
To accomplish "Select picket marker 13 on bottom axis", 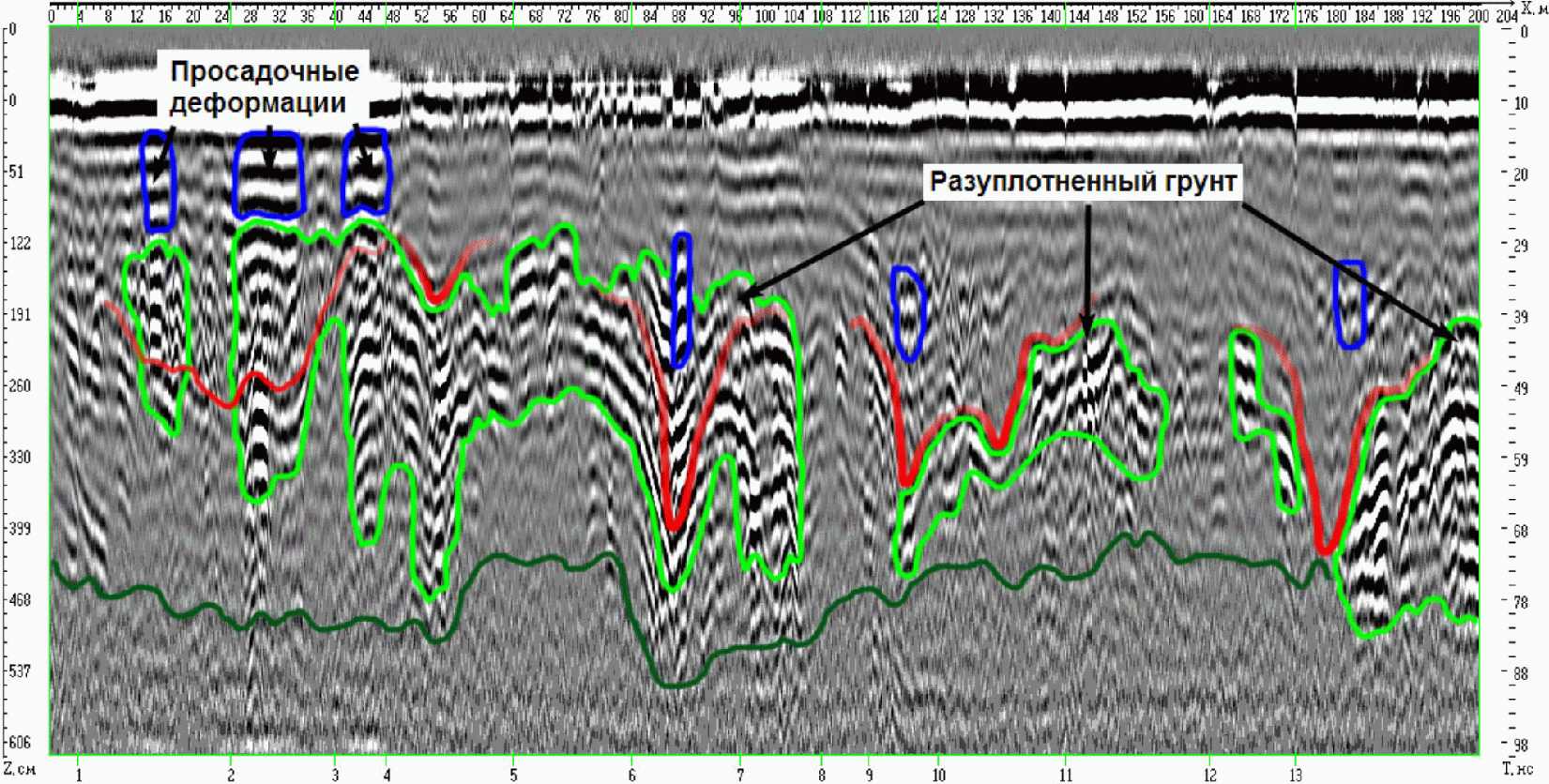I will 1296,775.
